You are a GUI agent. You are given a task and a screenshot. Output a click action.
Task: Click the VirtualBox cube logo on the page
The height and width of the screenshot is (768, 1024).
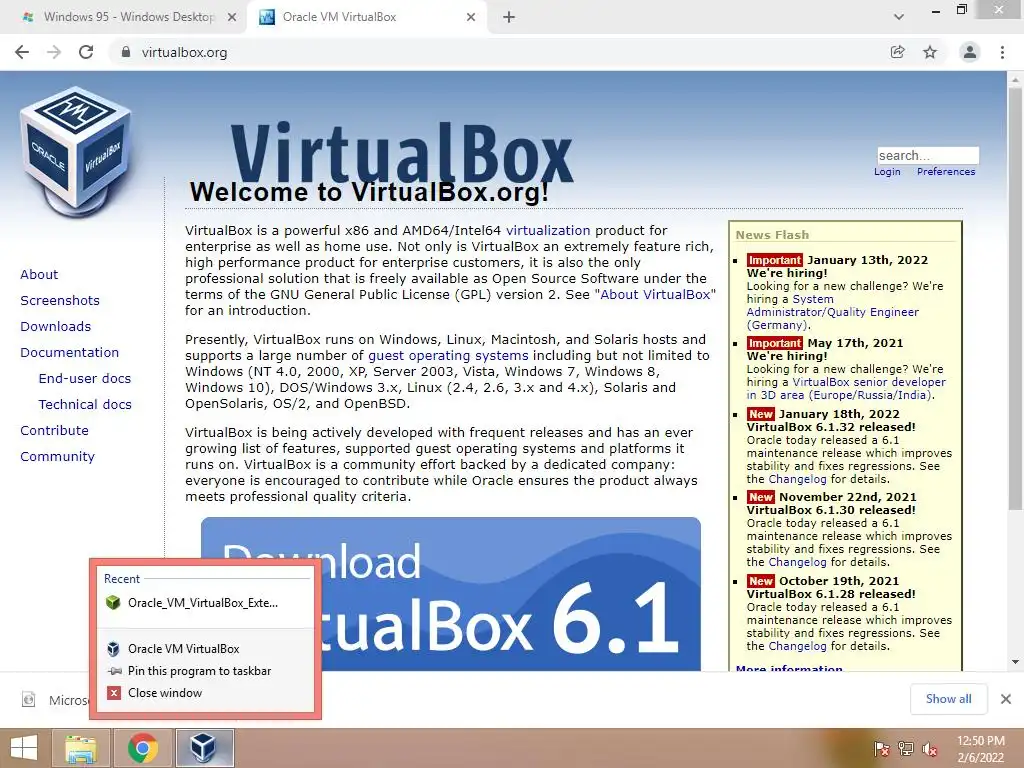(76, 152)
